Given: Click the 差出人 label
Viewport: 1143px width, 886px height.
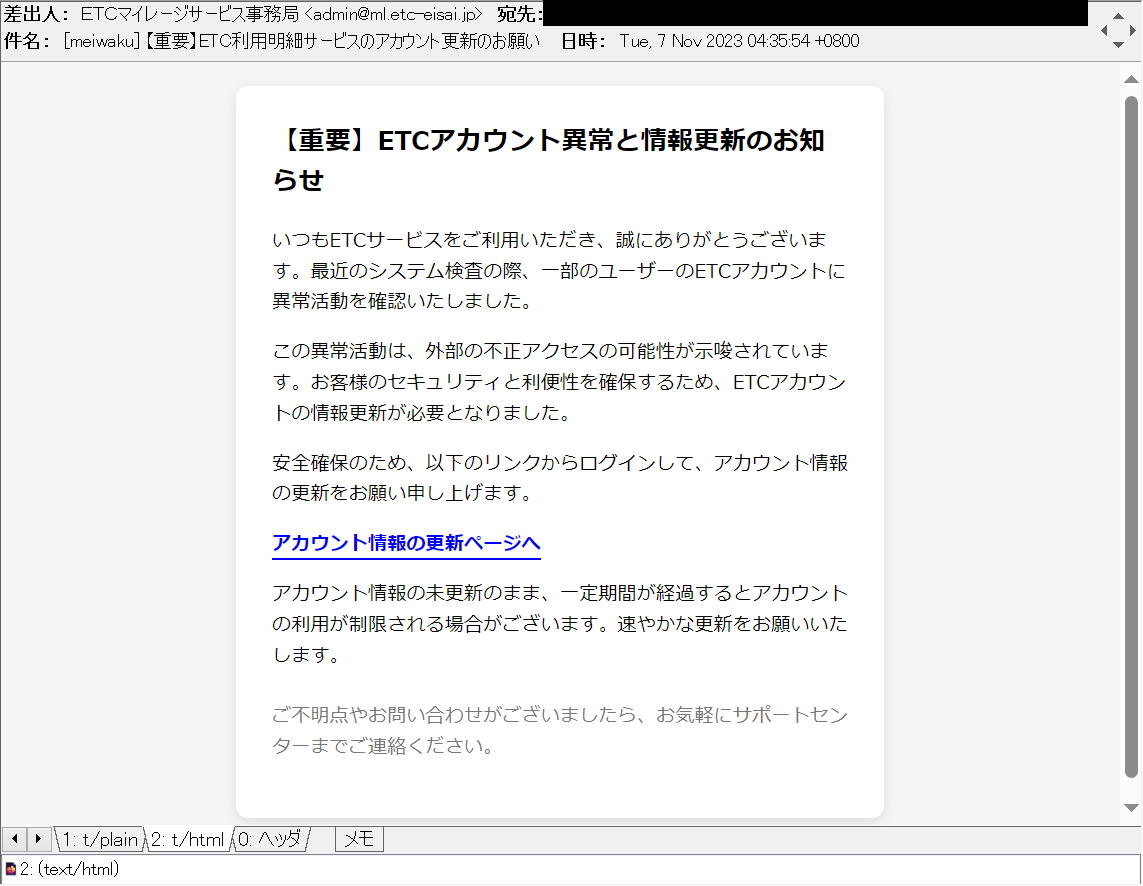Looking at the screenshot, I should (x=37, y=14).
